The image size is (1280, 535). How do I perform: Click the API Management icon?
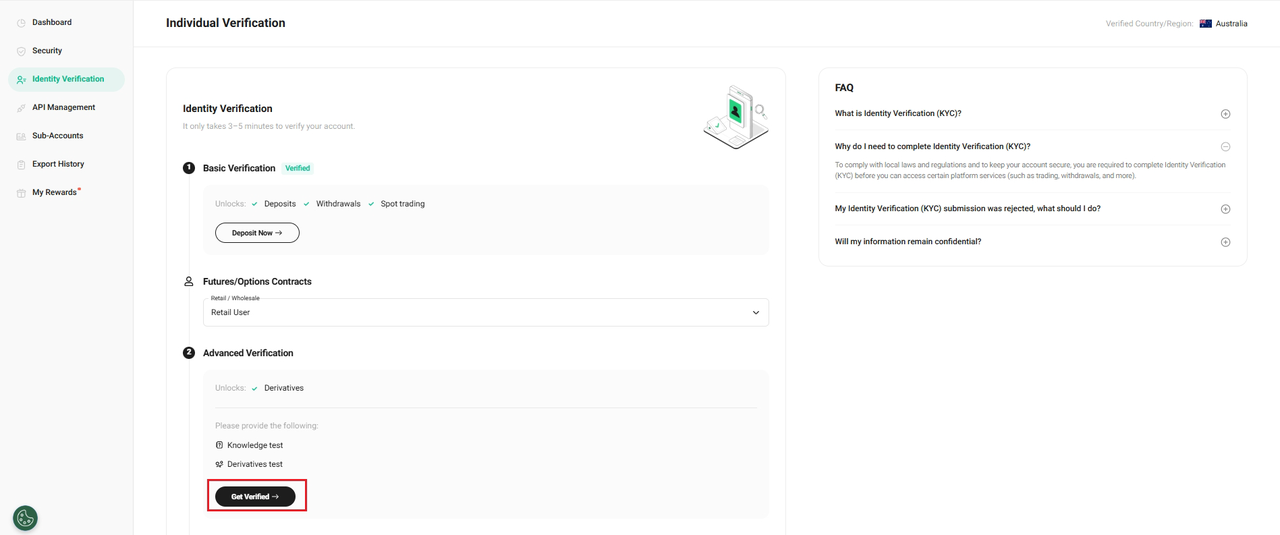tap(21, 108)
